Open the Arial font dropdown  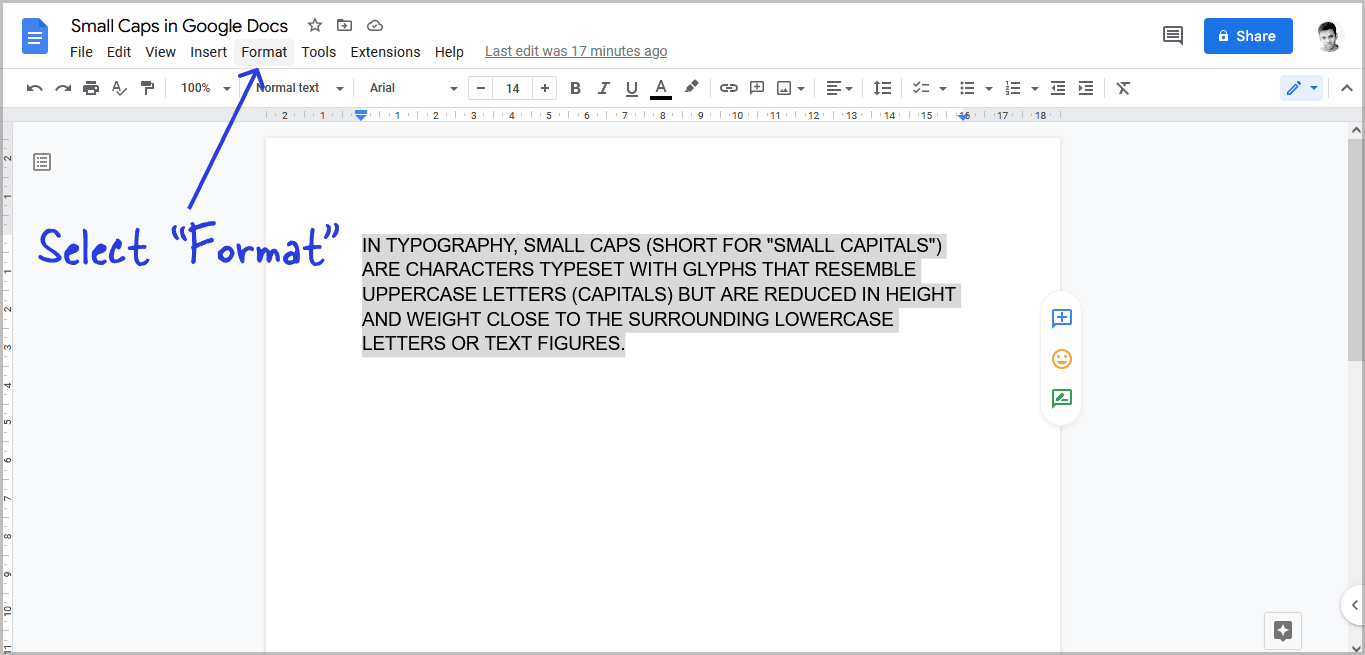413,88
